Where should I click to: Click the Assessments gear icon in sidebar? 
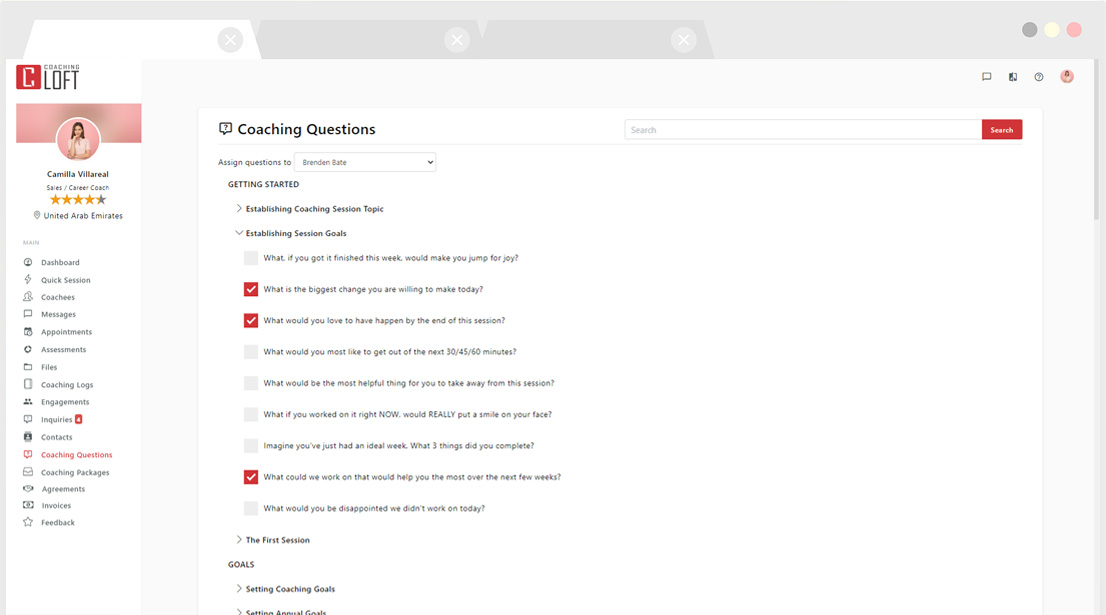28,350
